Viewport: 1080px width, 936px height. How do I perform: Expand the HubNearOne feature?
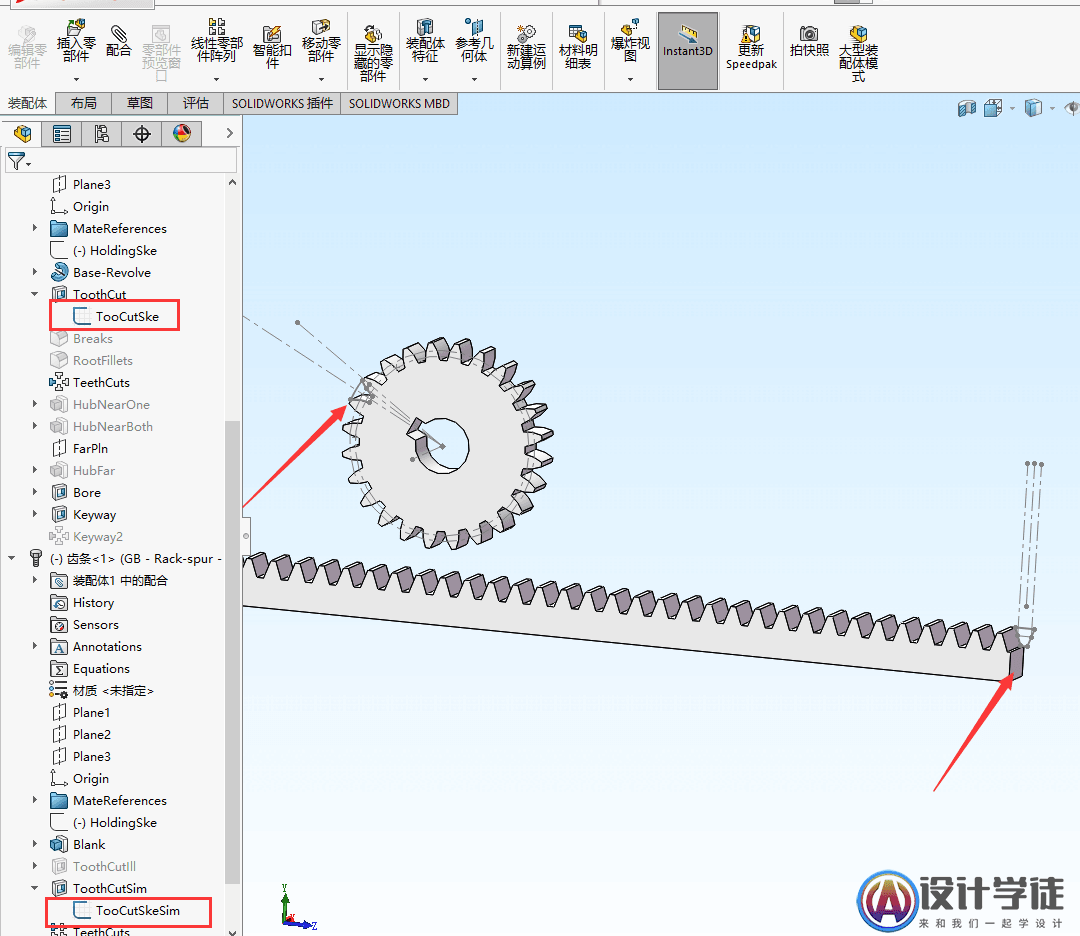point(34,404)
